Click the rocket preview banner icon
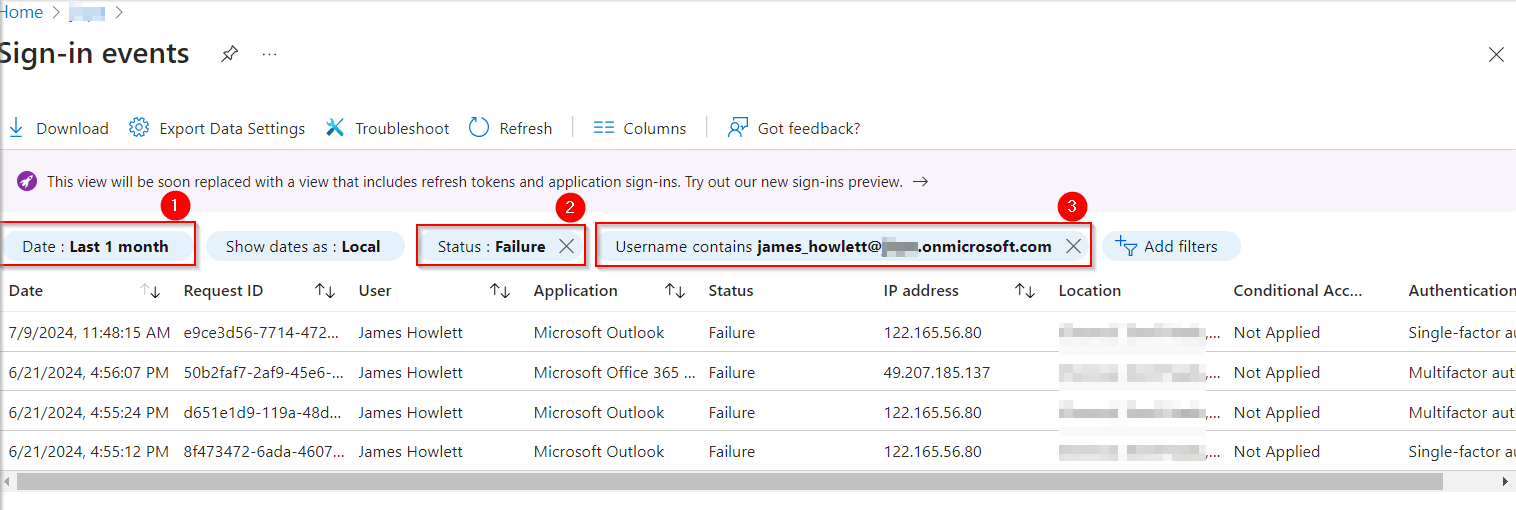 tap(27, 182)
